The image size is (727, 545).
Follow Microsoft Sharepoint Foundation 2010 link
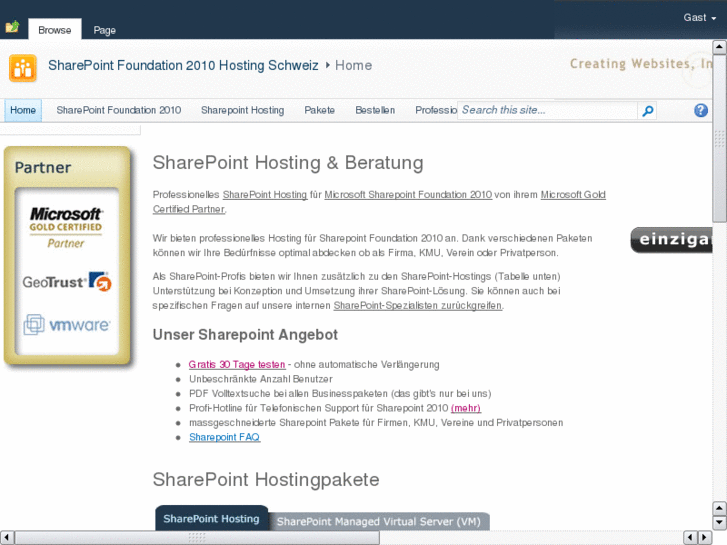click(x=408, y=195)
